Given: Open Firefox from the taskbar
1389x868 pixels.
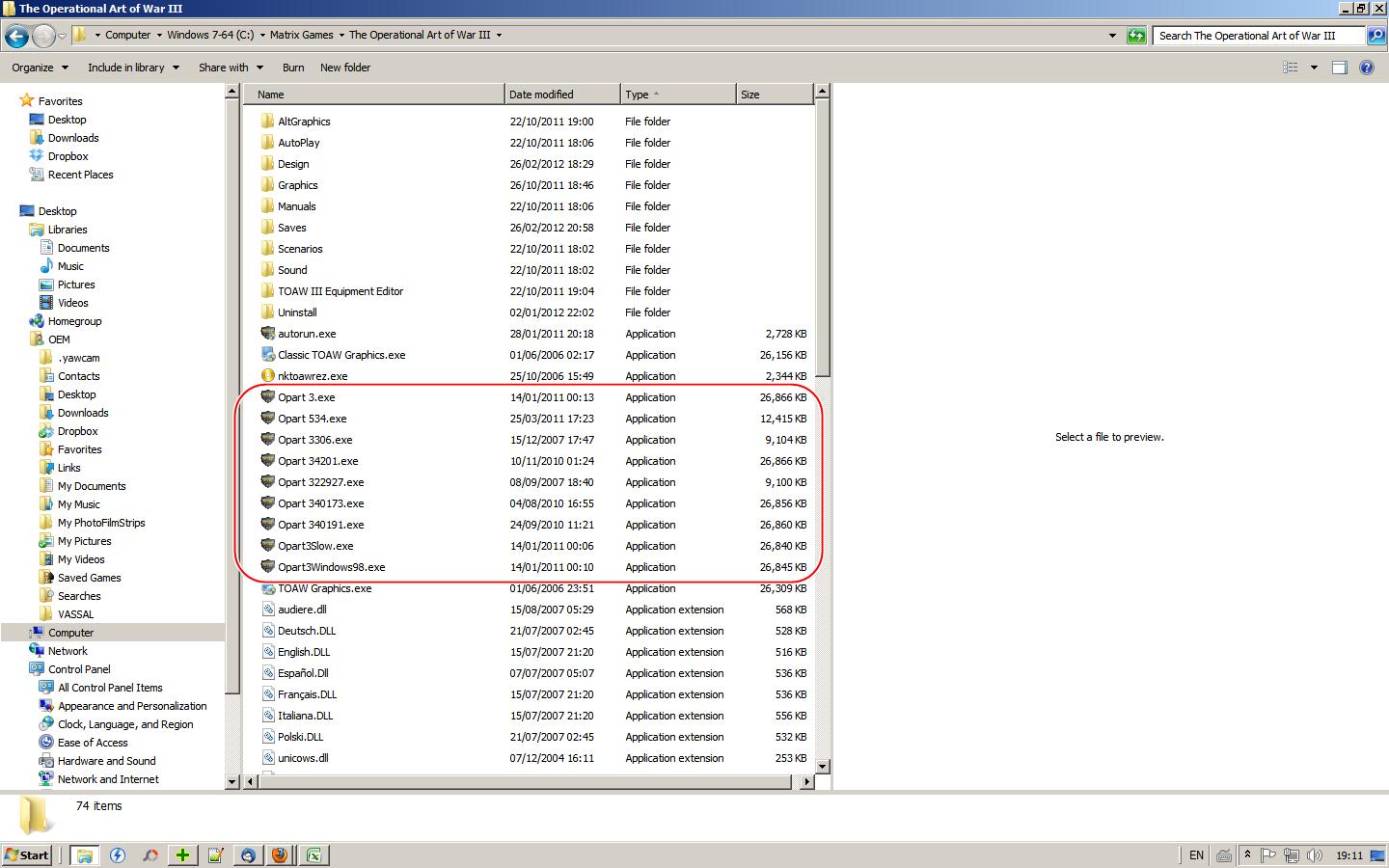Looking at the screenshot, I should pos(280,855).
